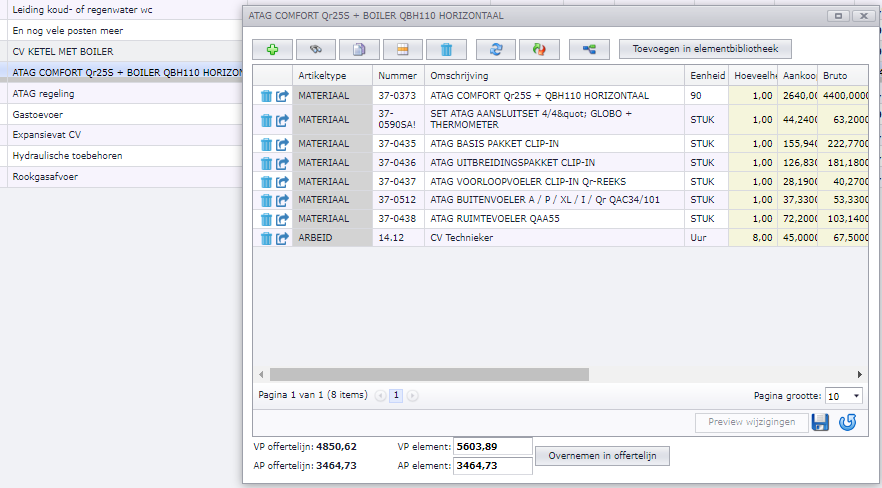This screenshot has width=882, height=488.
Task: Delete ATAG BASIS PAKKET CLIP-IN row via trash icon
Action: pos(267,144)
